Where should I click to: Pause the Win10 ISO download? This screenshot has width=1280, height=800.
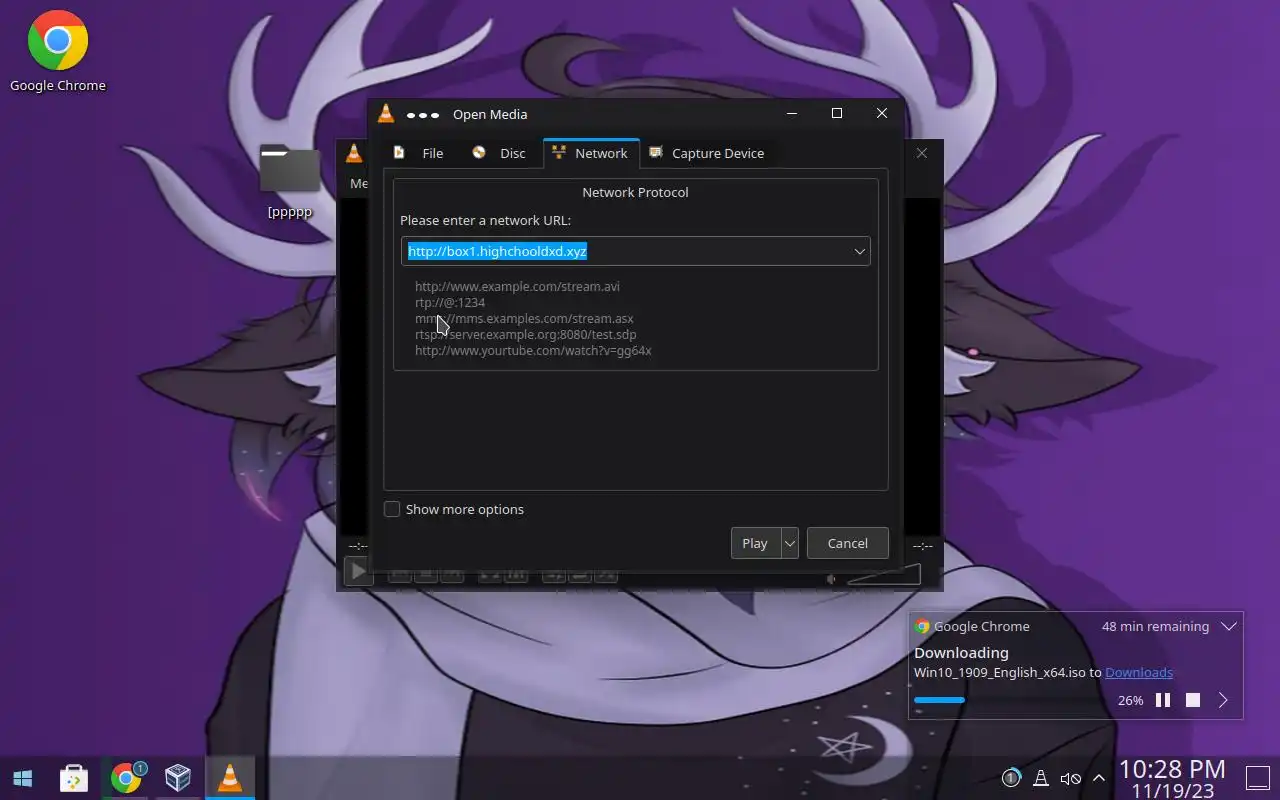coord(1163,700)
